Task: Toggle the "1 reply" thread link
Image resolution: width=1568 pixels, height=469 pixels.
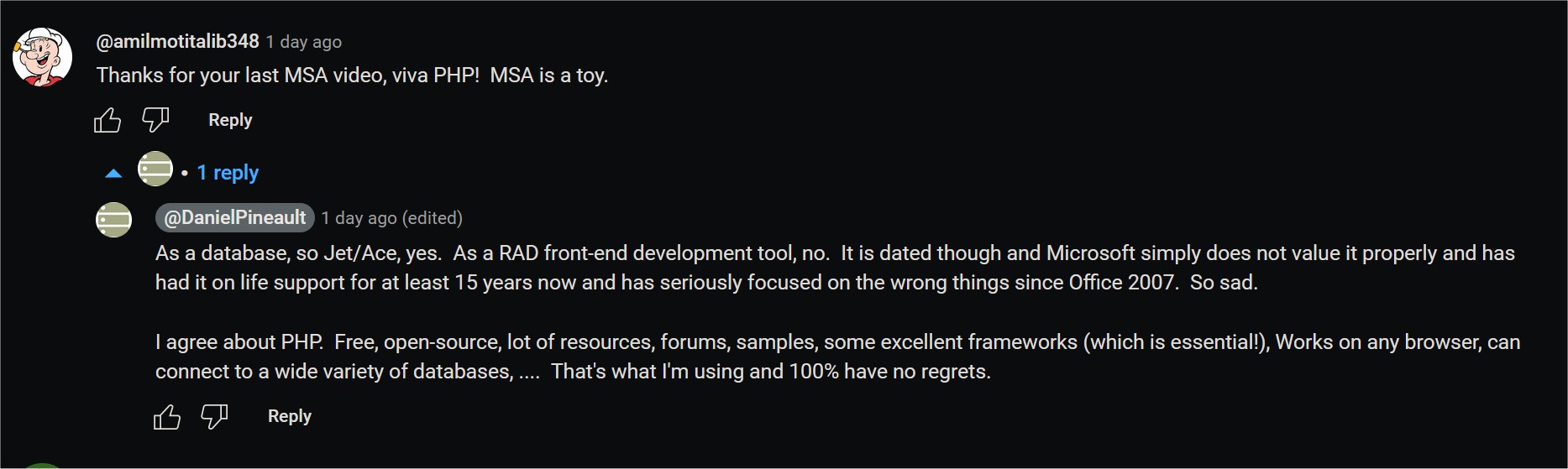Action: coord(228,173)
